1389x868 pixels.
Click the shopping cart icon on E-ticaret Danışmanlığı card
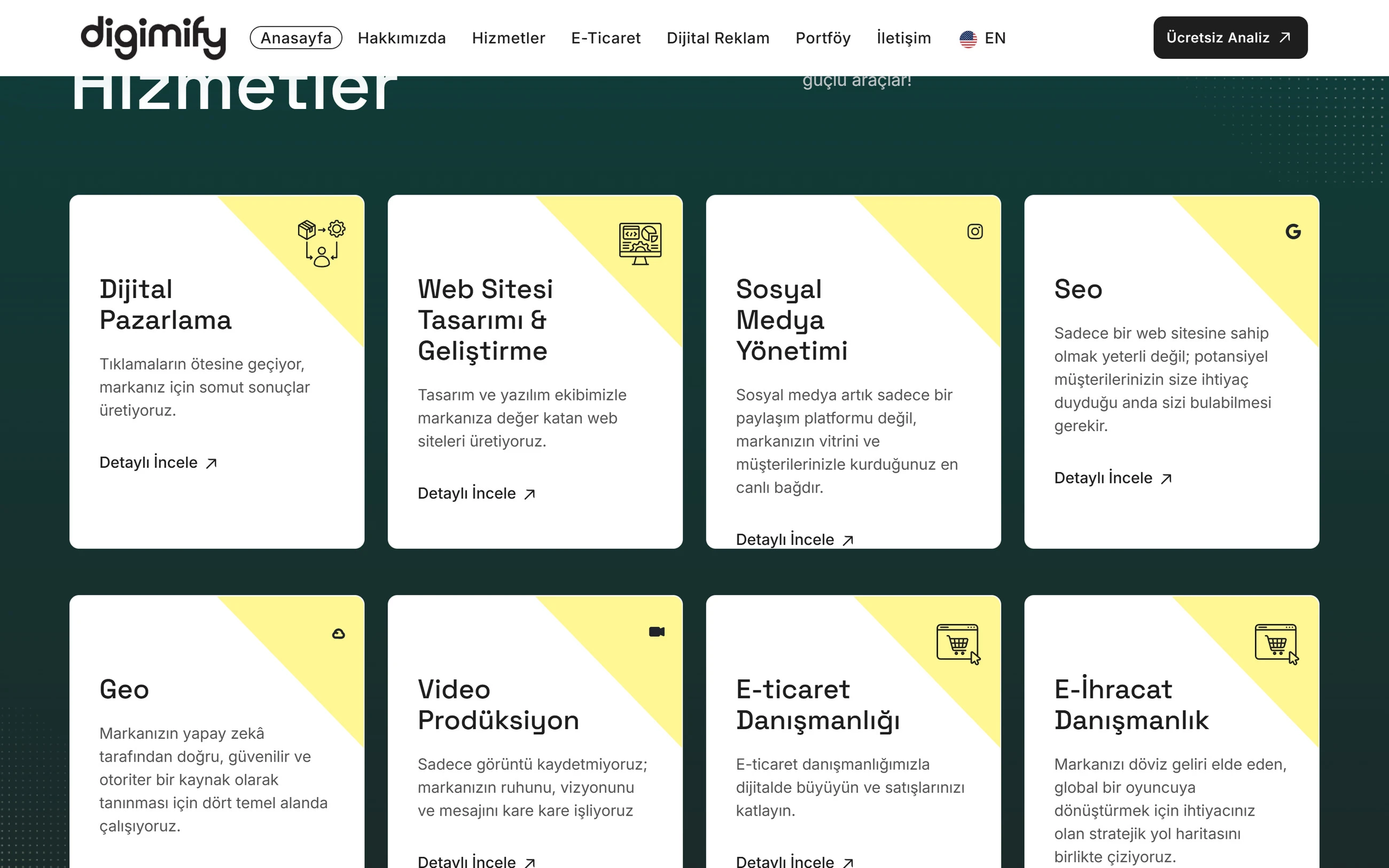[958, 644]
